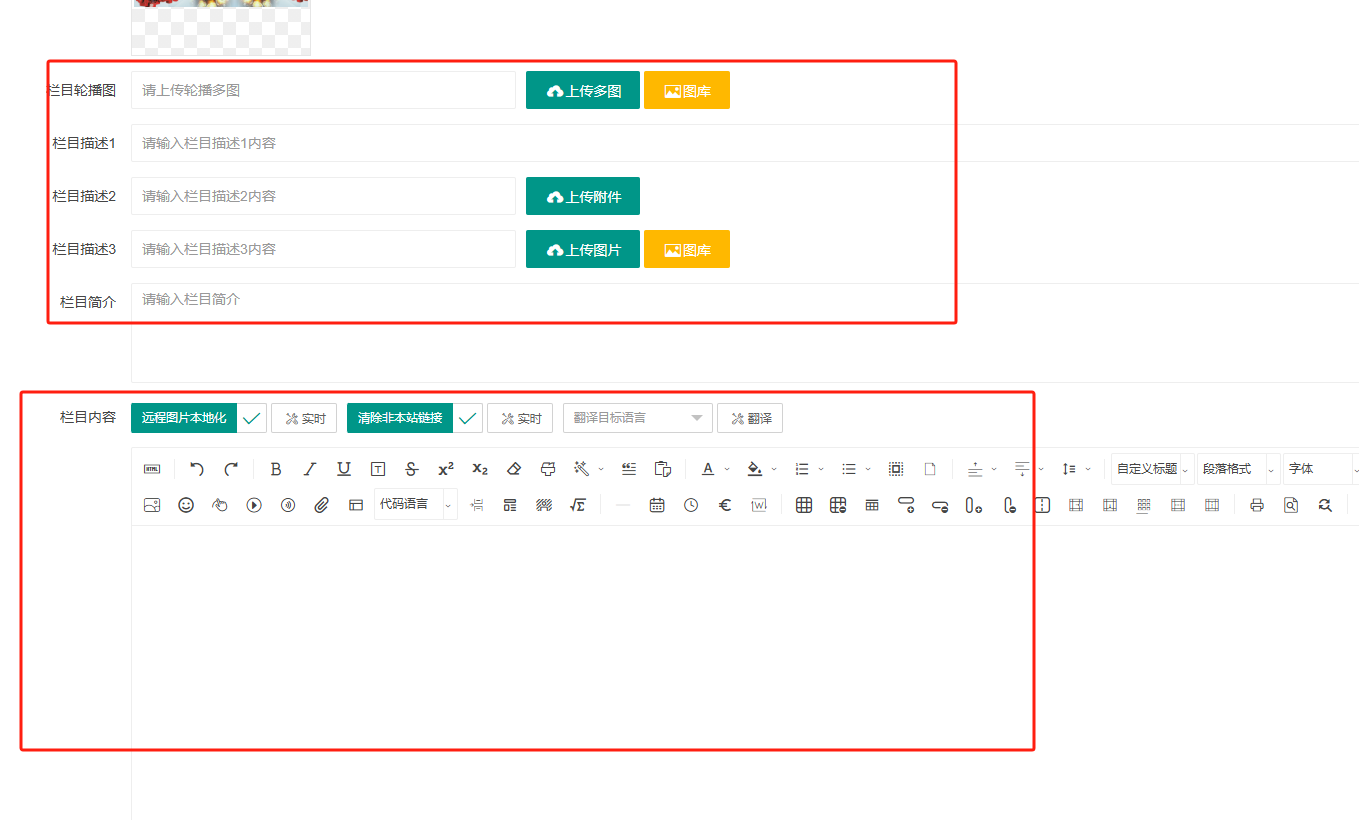Insert a formula with the √Σ icon

tap(577, 505)
